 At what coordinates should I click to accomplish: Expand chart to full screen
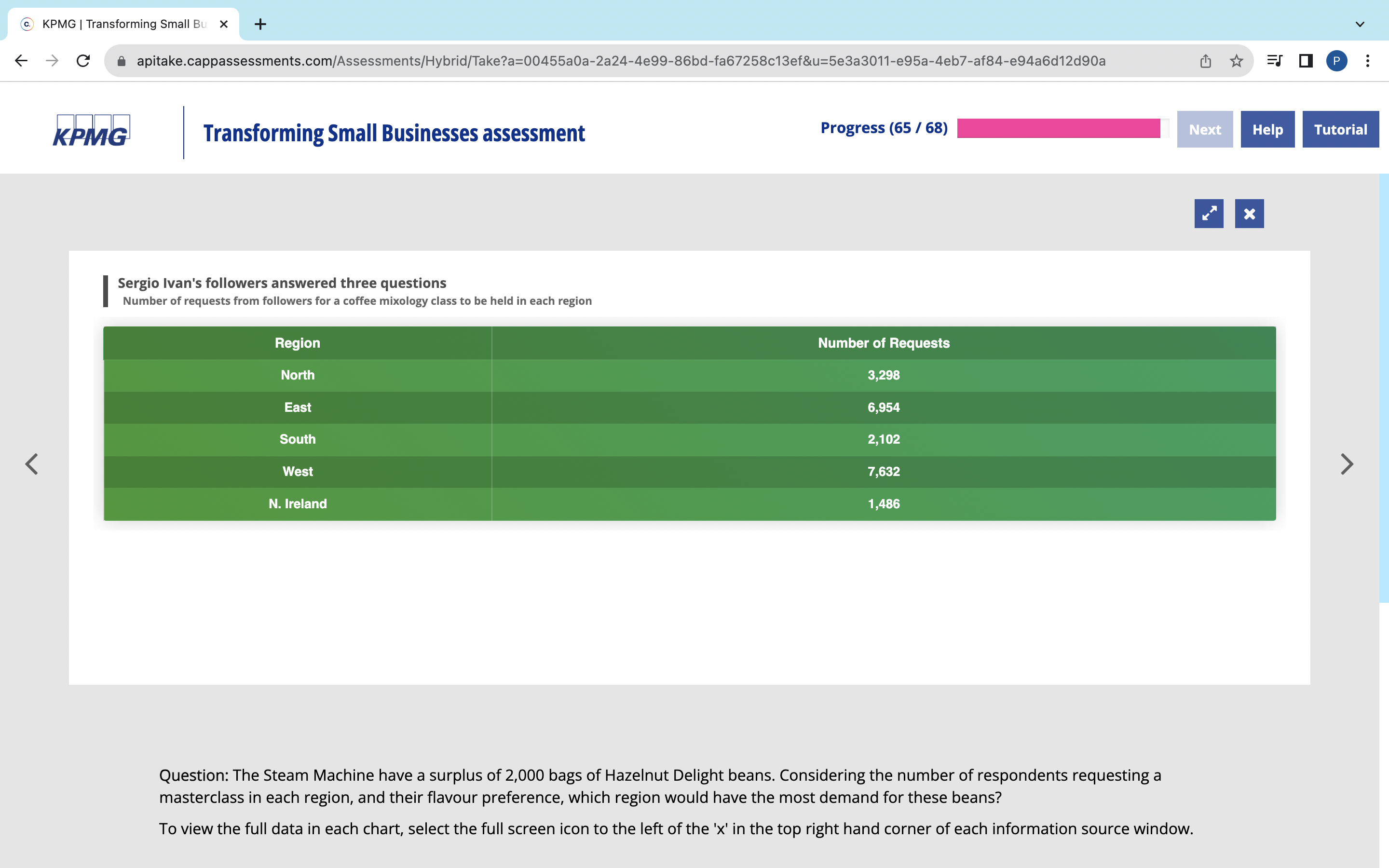point(1208,214)
